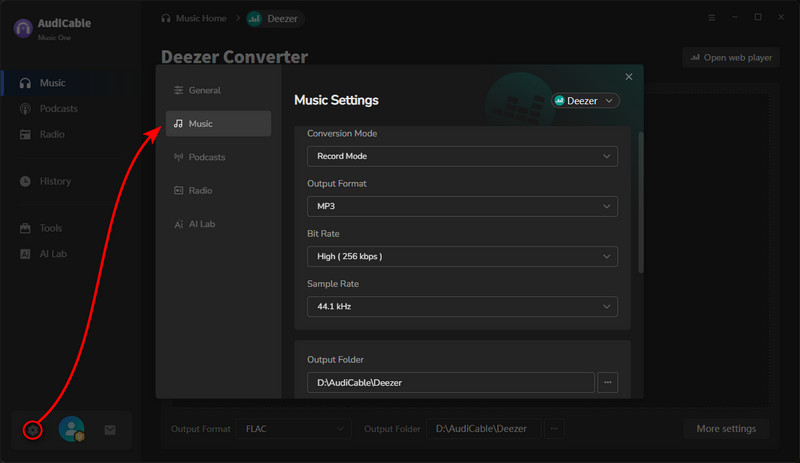
Task: Click the Radio icon in settings dialog
Action: pyautogui.click(x=179, y=190)
